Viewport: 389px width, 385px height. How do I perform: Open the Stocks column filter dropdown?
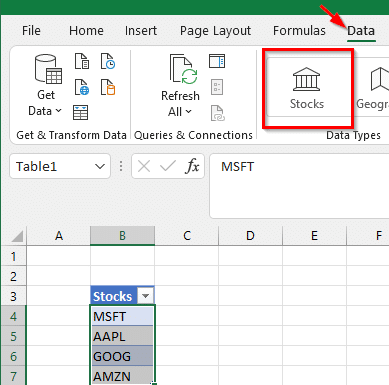click(146, 296)
